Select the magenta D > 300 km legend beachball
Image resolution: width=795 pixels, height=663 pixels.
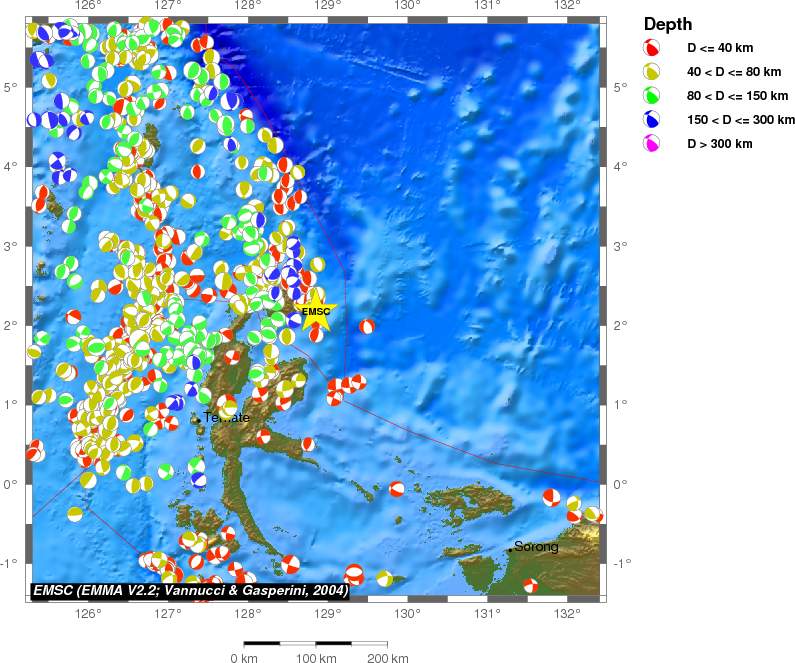point(651,143)
